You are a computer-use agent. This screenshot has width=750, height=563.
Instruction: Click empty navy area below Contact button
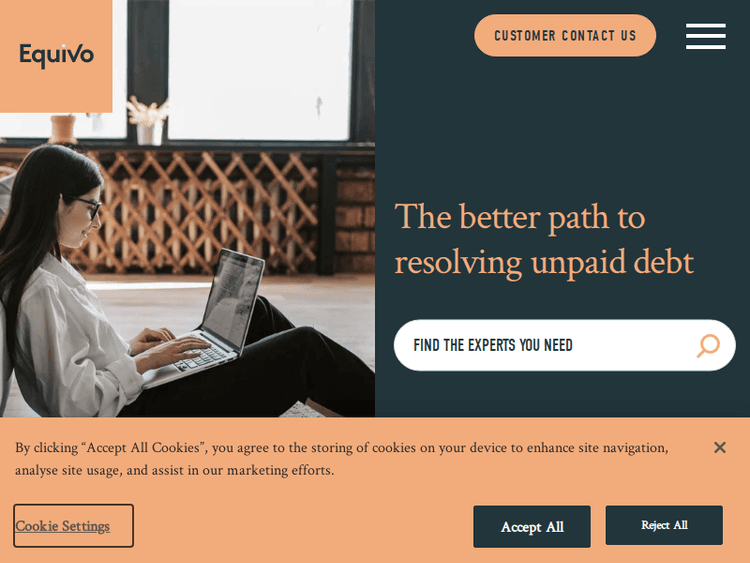[562, 124]
